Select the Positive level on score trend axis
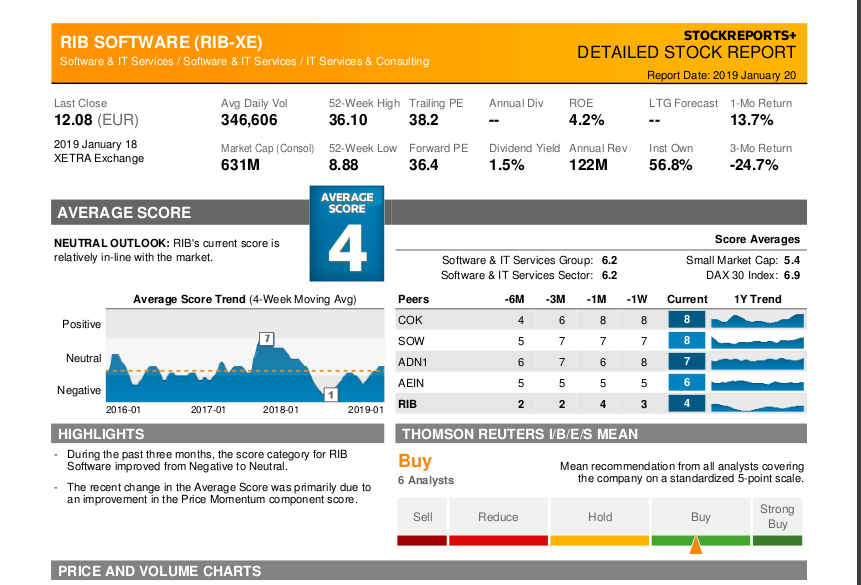861x585 pixels. (x=80, y=324)
